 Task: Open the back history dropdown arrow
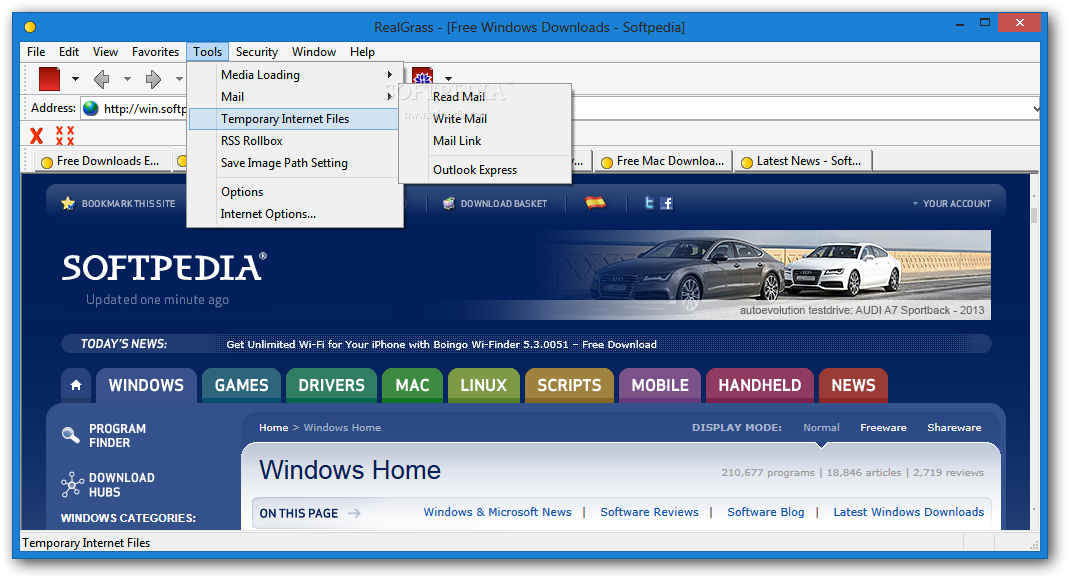point(127,79)
